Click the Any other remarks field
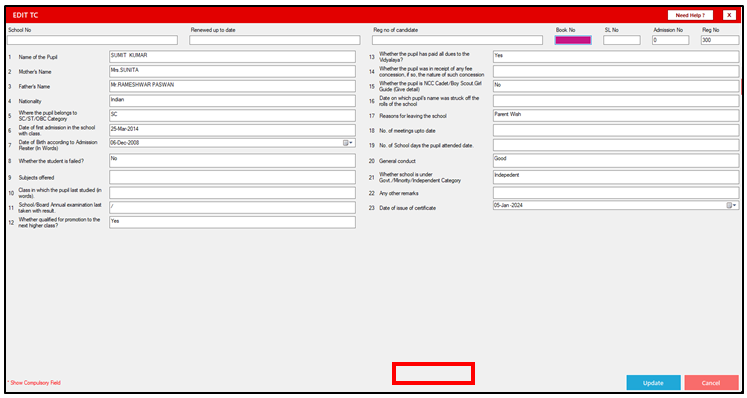The width and height of the screenshot is (747, 398). (616, 193)
